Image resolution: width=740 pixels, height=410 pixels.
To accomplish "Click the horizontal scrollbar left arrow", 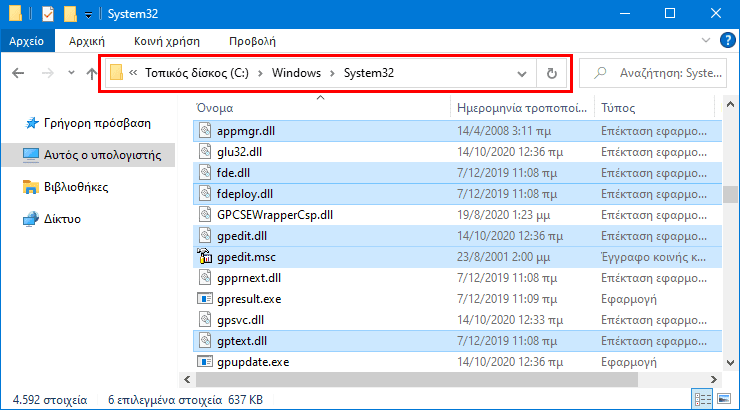I will [x=187, y=379].
